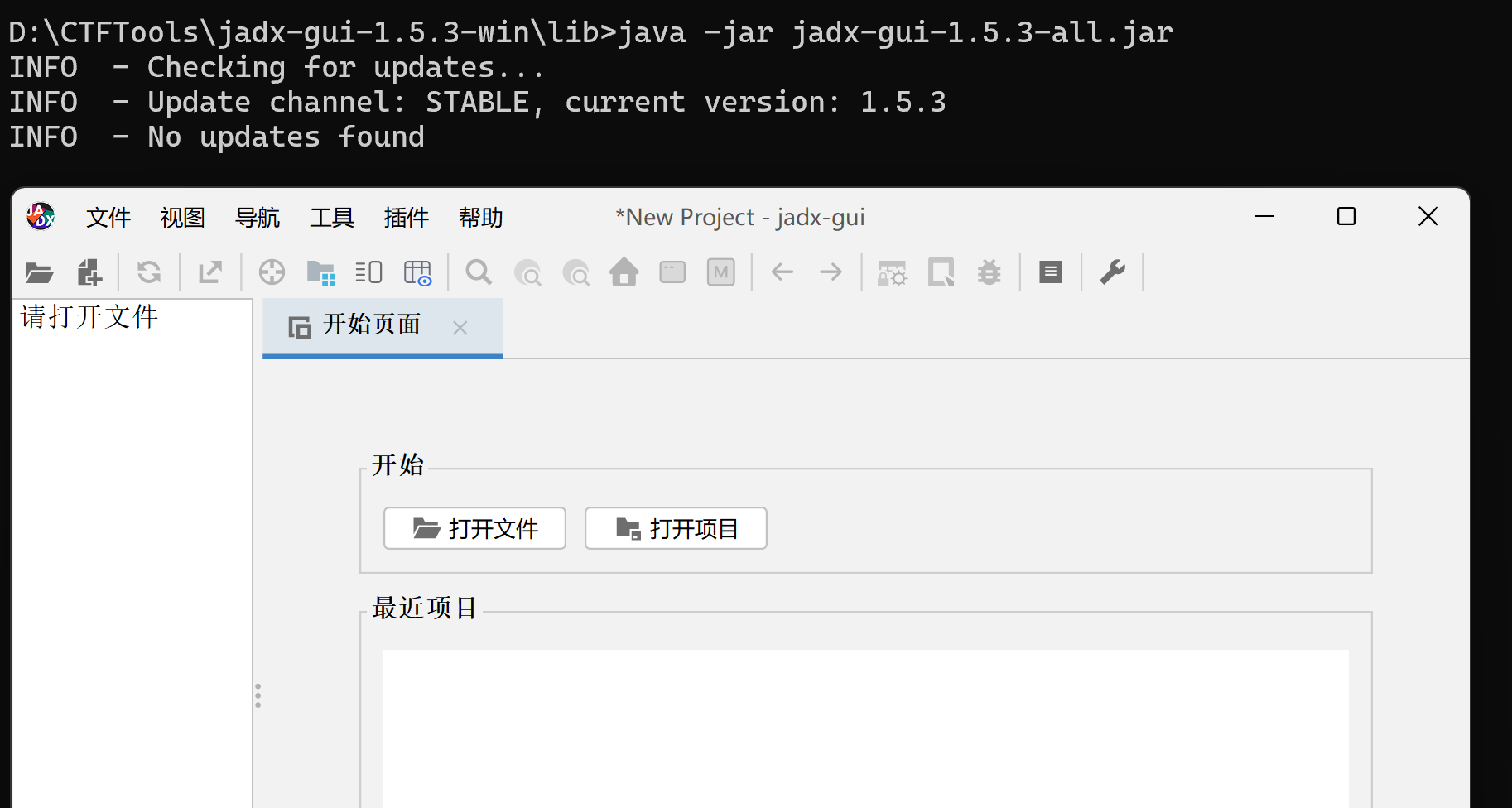Maximize the jadx-gui window
The image size is (1512, 808).
1346,217
